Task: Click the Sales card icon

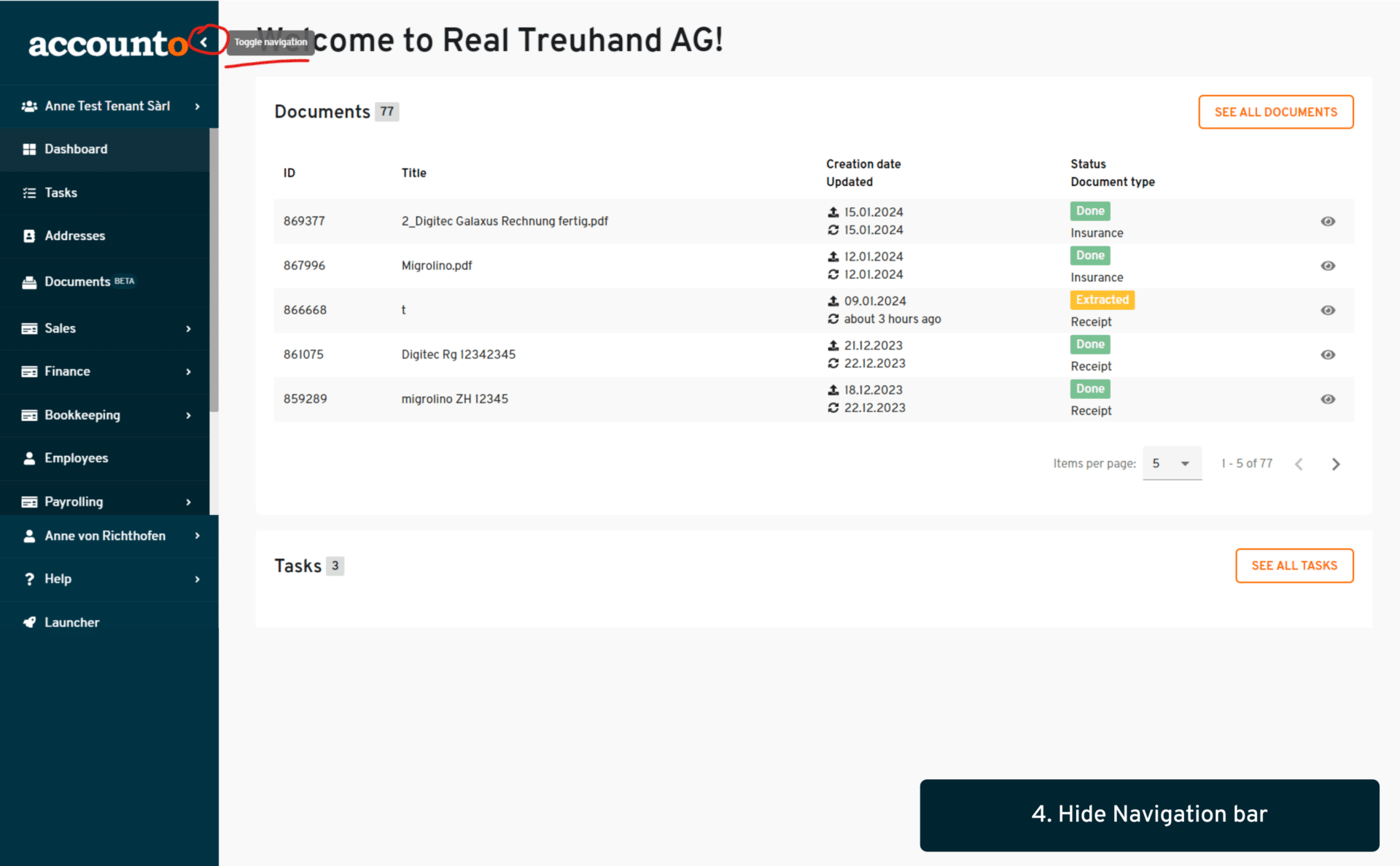Action: pyautogui.click(x=29, y=329)
